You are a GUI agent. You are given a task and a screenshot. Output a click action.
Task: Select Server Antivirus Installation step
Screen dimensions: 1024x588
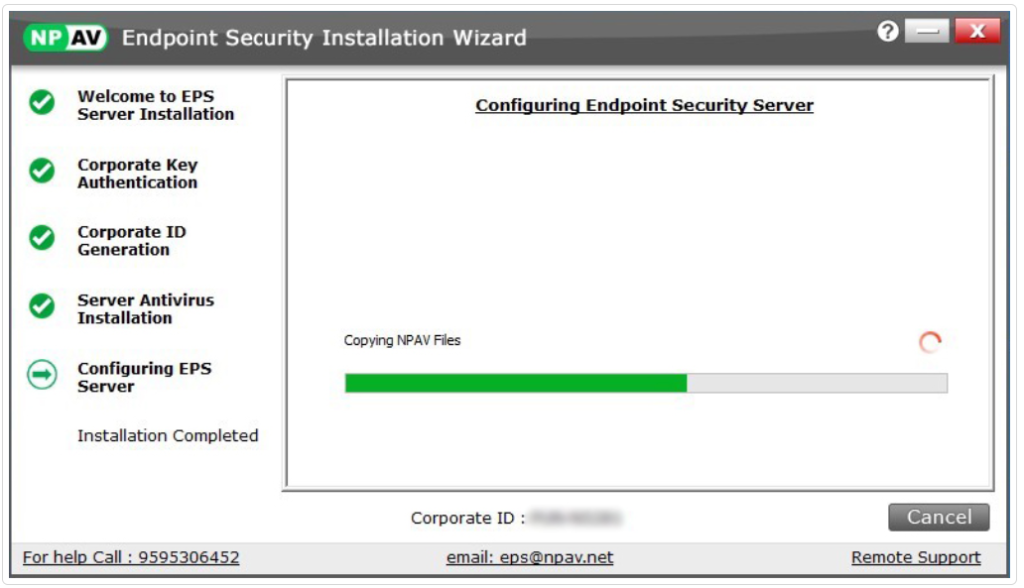pos(145,308)
